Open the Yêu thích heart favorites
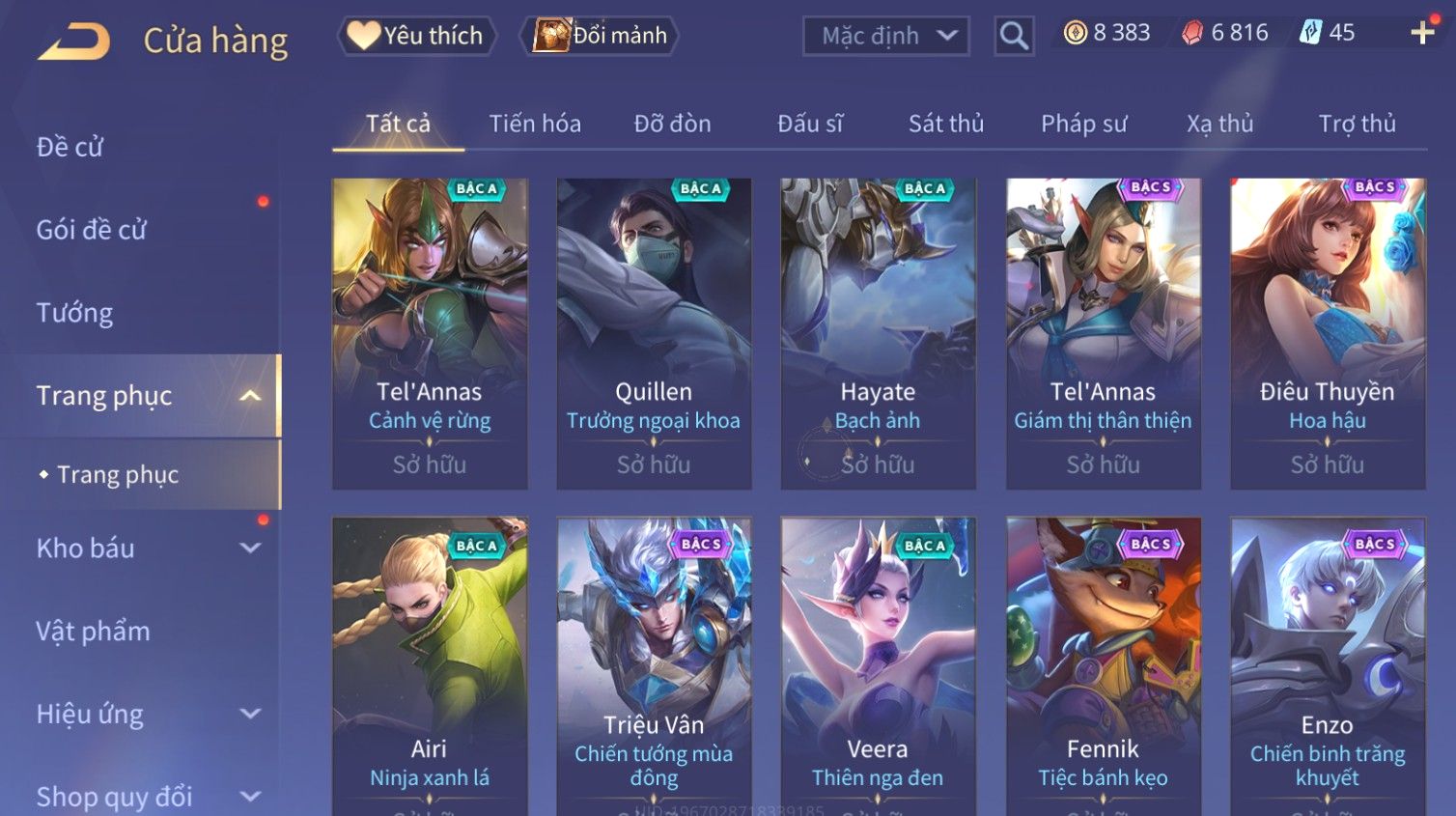Image resolution: width=1456 pixels, height=816 pixels. pyautogui.click(x=416, y=36)
